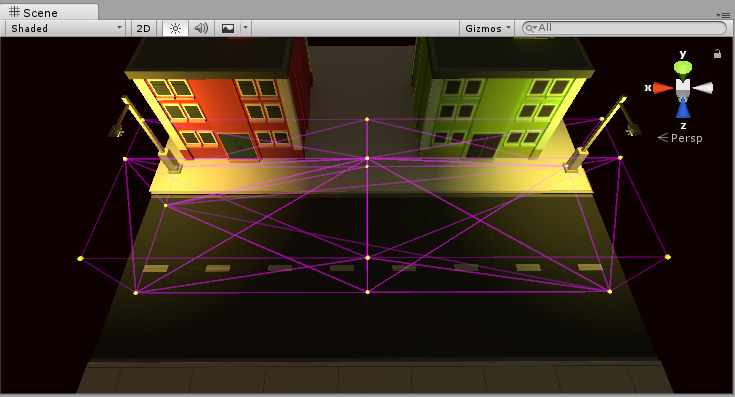
Task: Toggle scene audio speaker icon
Action: point(201,29)
